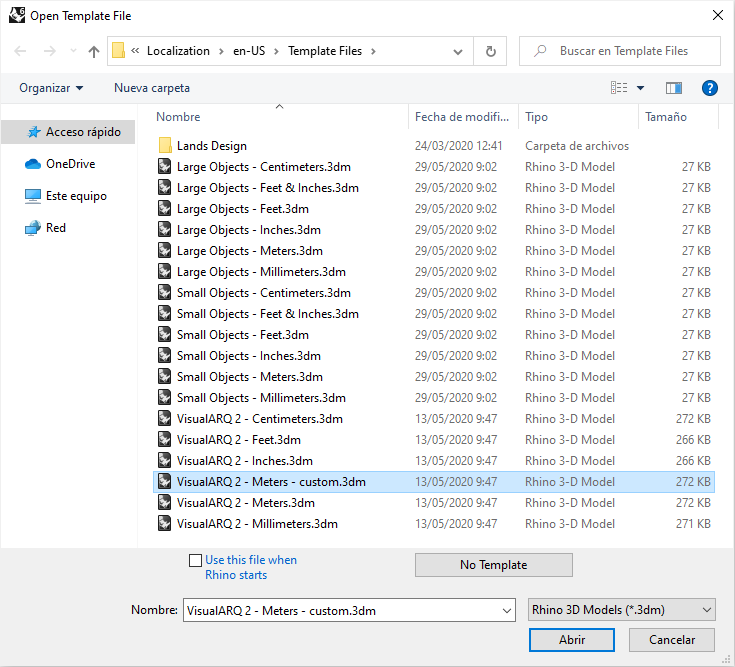
Task: Refresh the Template Files folder
Action: coord(490,51)
